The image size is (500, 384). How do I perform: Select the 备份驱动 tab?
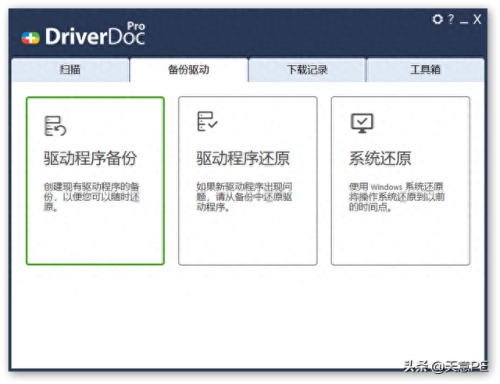(x=189, y=70)
